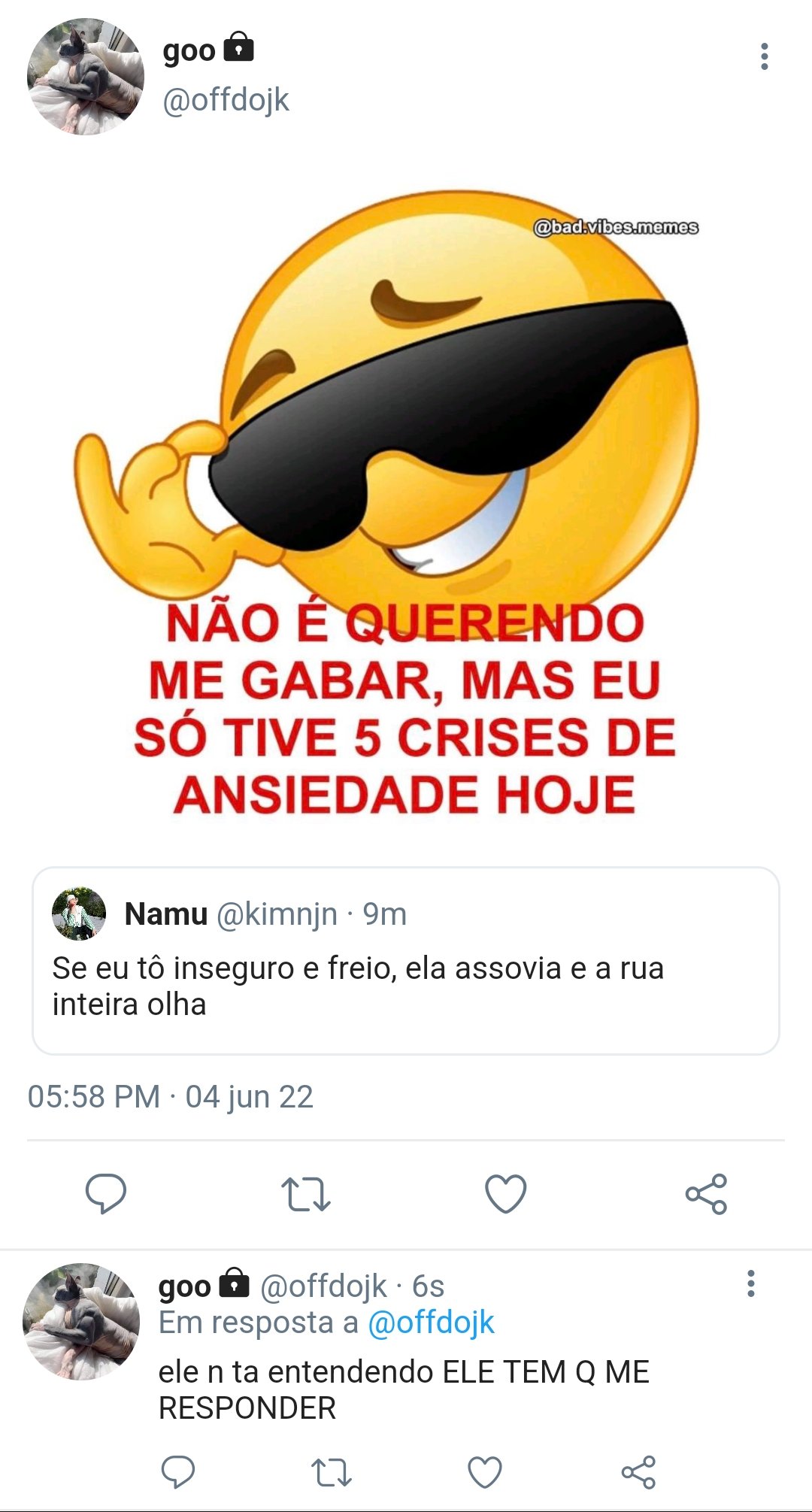Open the main tweet's three-dot options menu
812x1512 pixels.
click(x=765, y=56)
